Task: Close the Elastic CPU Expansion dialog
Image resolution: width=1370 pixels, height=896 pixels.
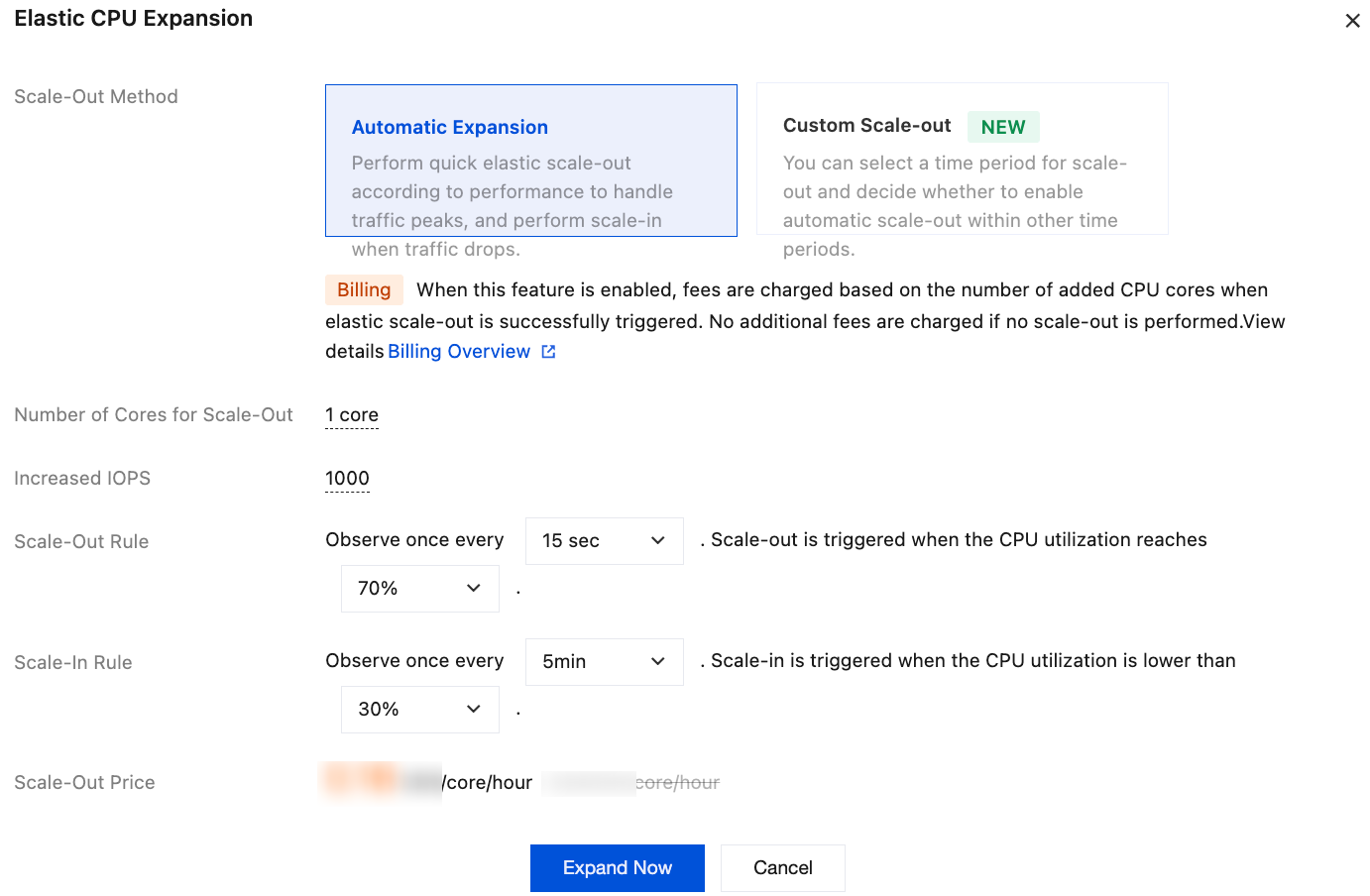Action: click(x=1352, y=21)
